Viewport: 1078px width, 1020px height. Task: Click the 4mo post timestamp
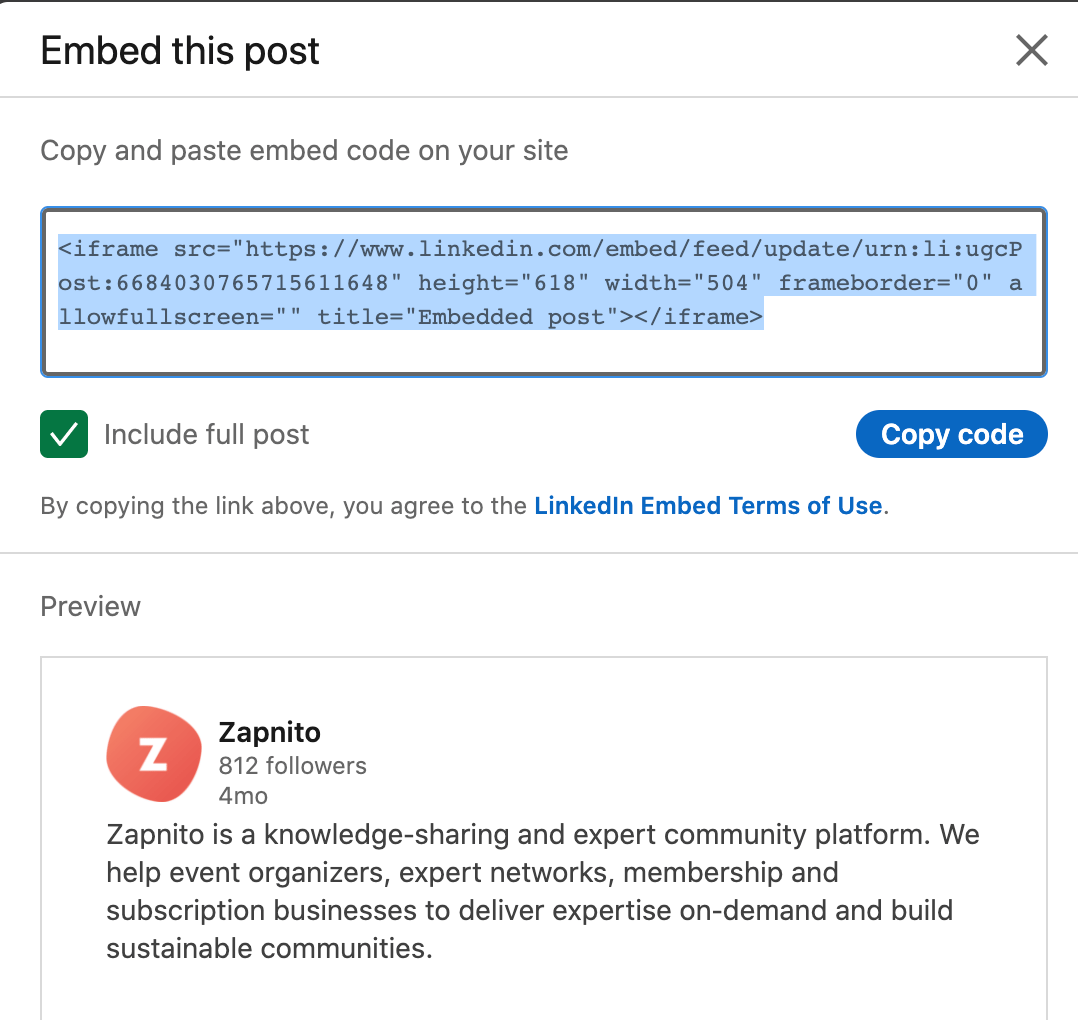[x=243, y=796]
